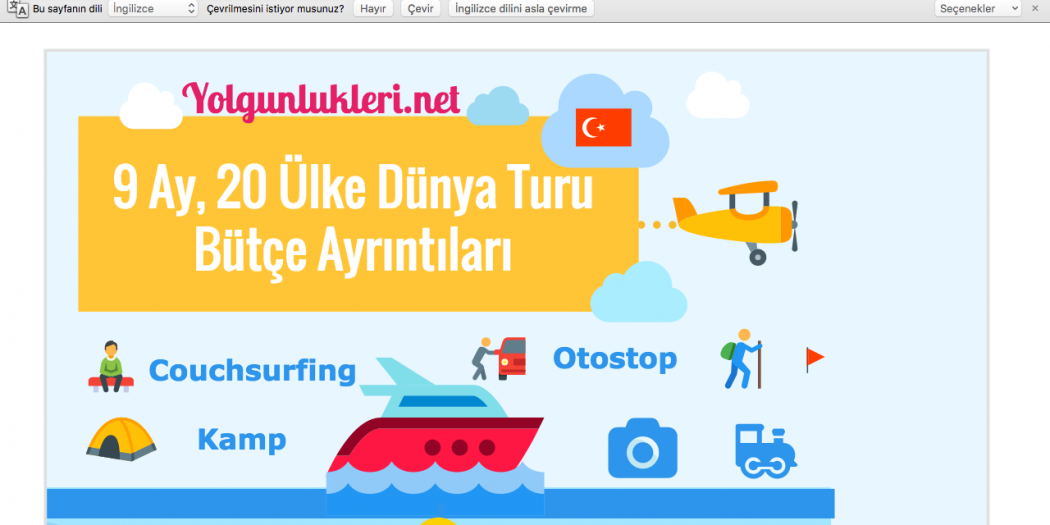The image size is (1050, 525).
Task: Open the İngilizce language dropdown
Action: (153, 8)
